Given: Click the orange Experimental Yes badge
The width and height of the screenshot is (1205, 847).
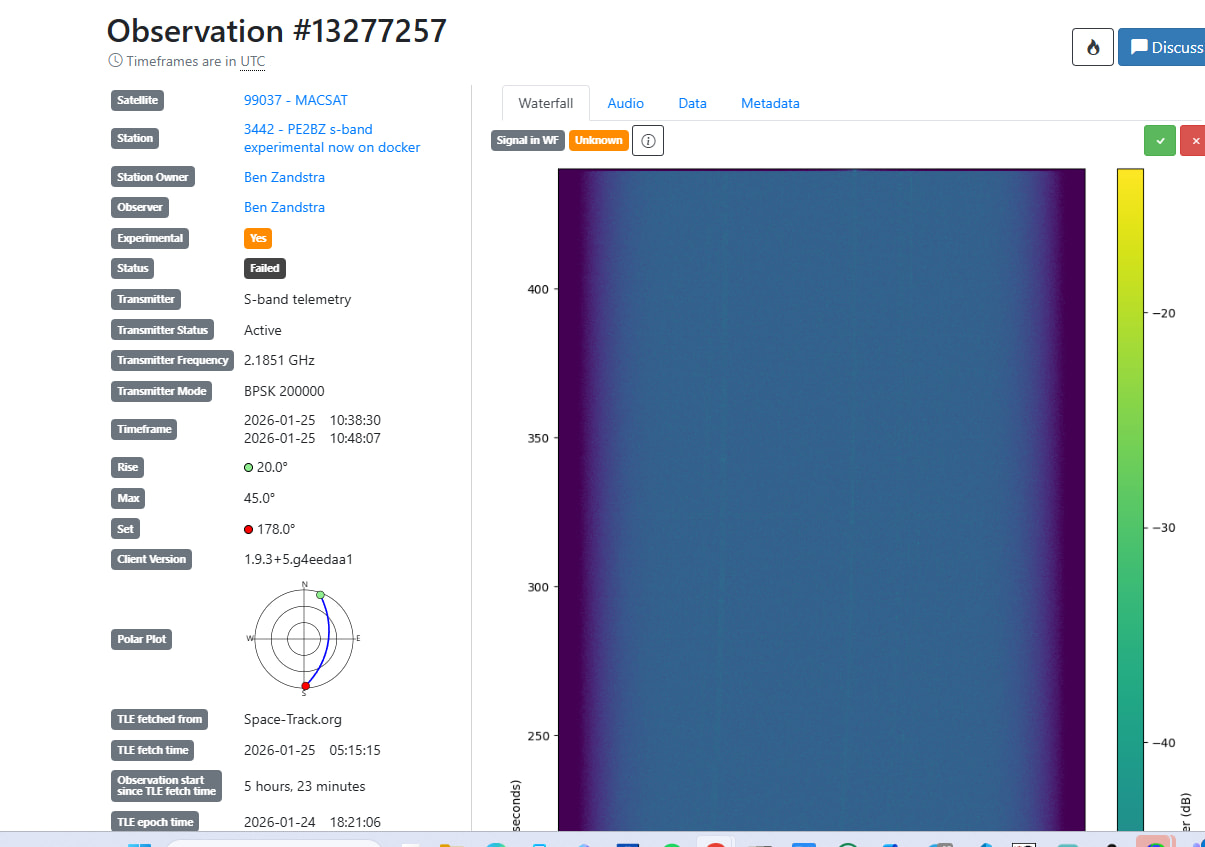Looking at the screenshot, I should pos(258,238).
